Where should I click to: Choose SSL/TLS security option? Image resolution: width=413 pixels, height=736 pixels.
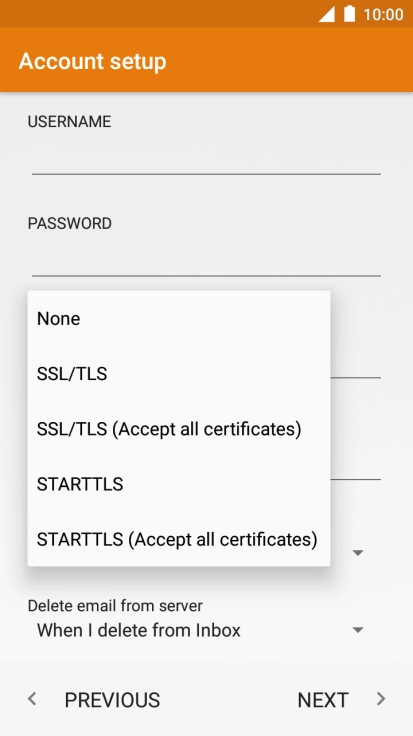tap(179, 374)
